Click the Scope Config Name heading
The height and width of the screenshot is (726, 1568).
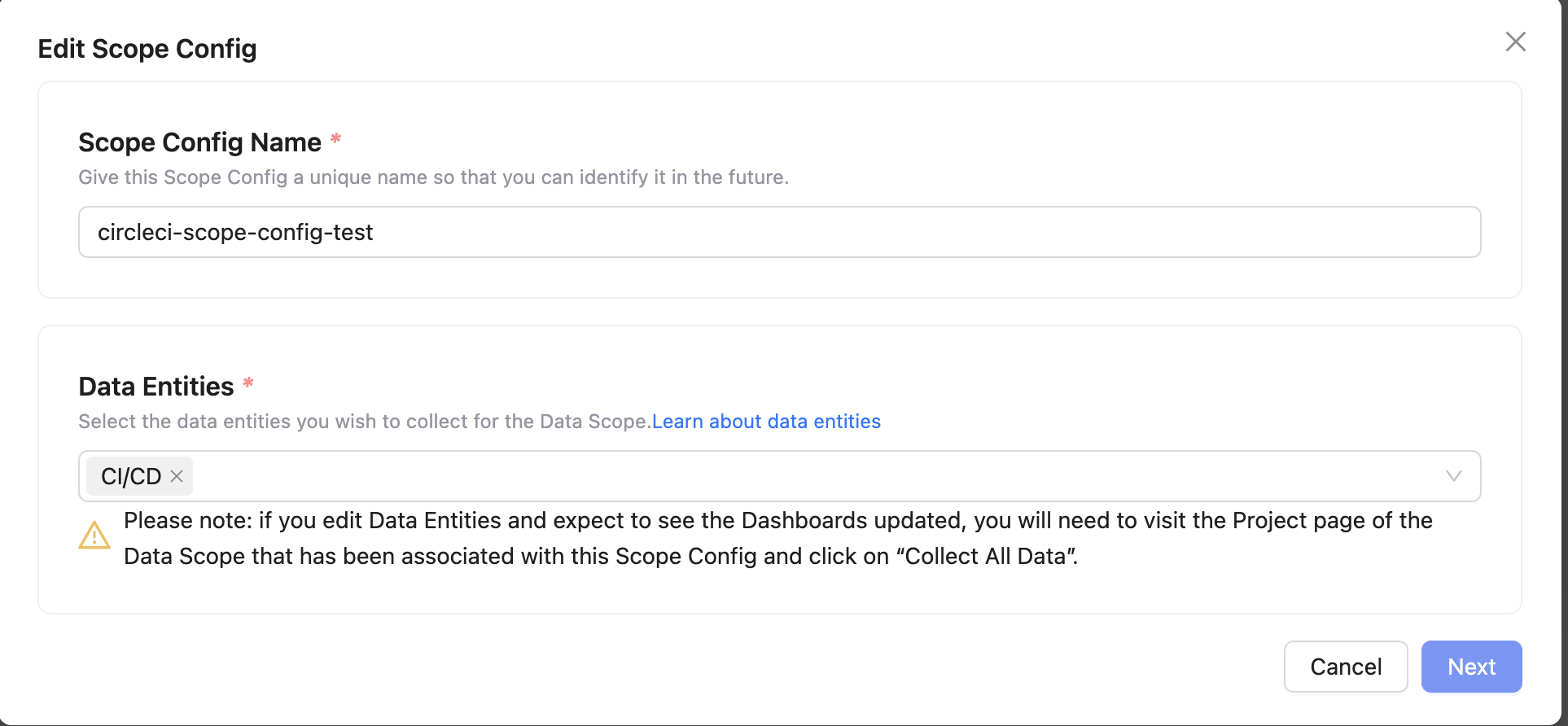(199, 142)
